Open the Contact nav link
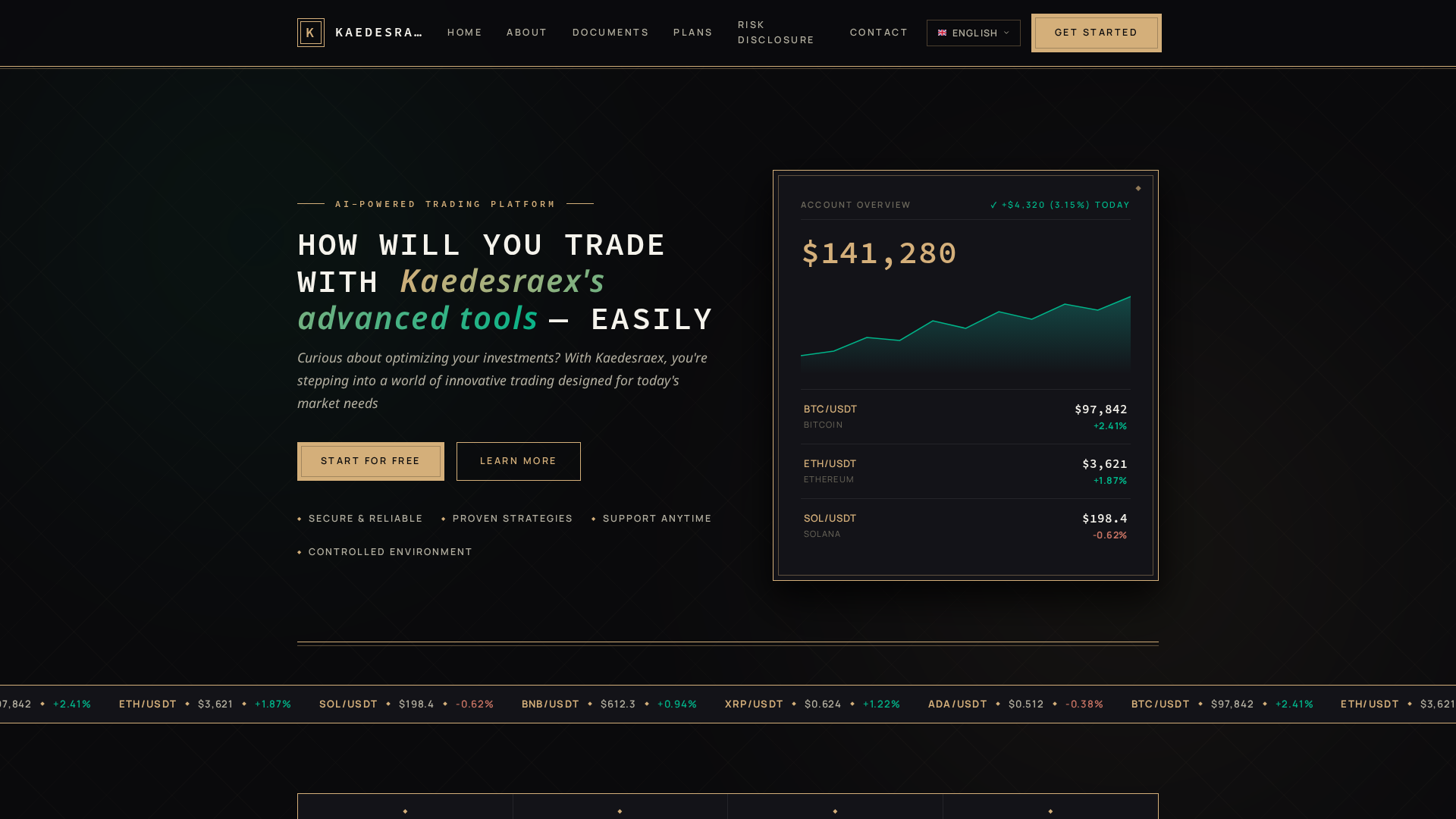Screen dimensions: 1456x819 [x=879, y=33]
